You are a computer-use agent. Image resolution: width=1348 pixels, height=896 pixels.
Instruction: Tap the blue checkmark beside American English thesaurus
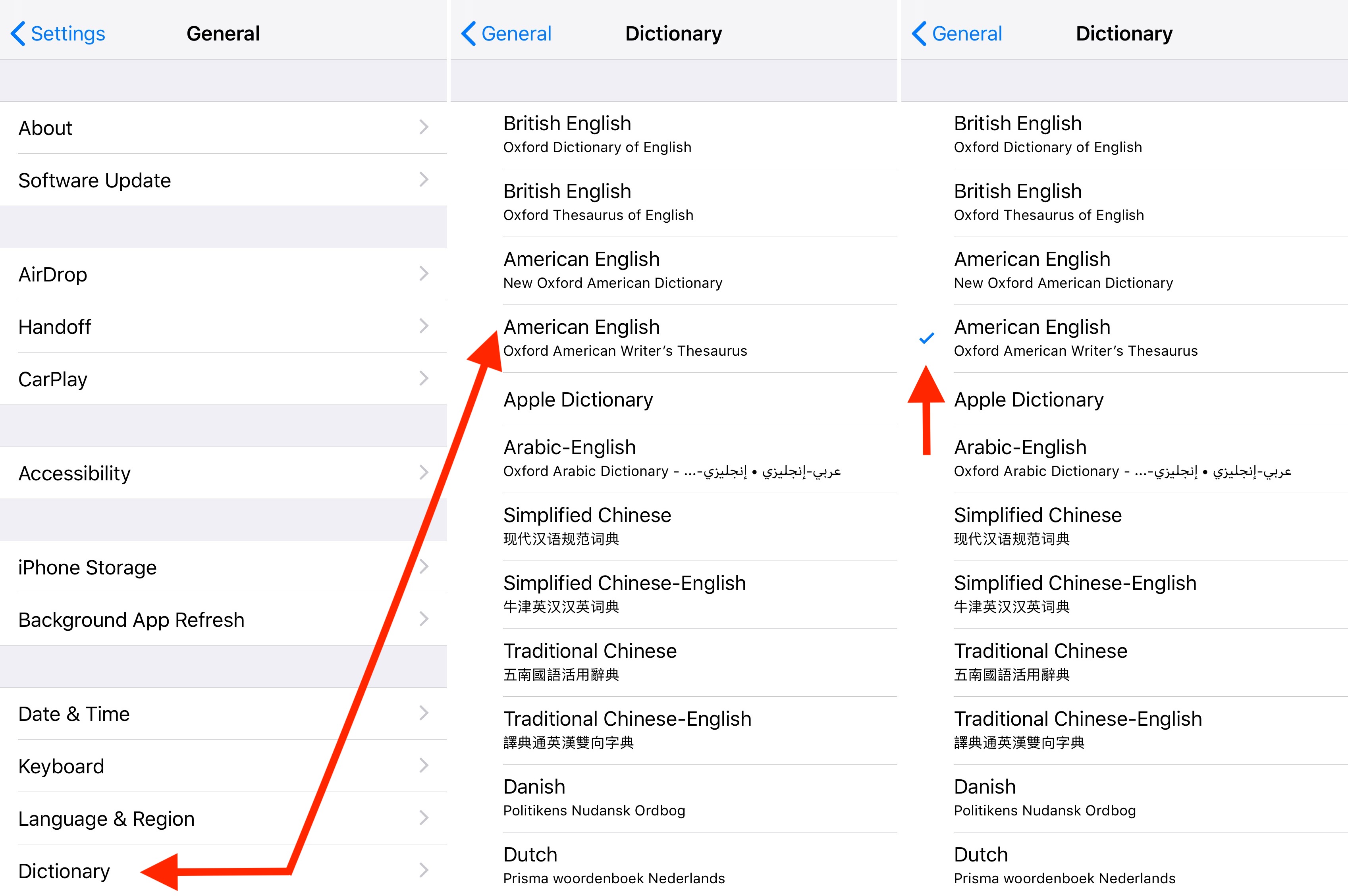(x=926, y=338)
